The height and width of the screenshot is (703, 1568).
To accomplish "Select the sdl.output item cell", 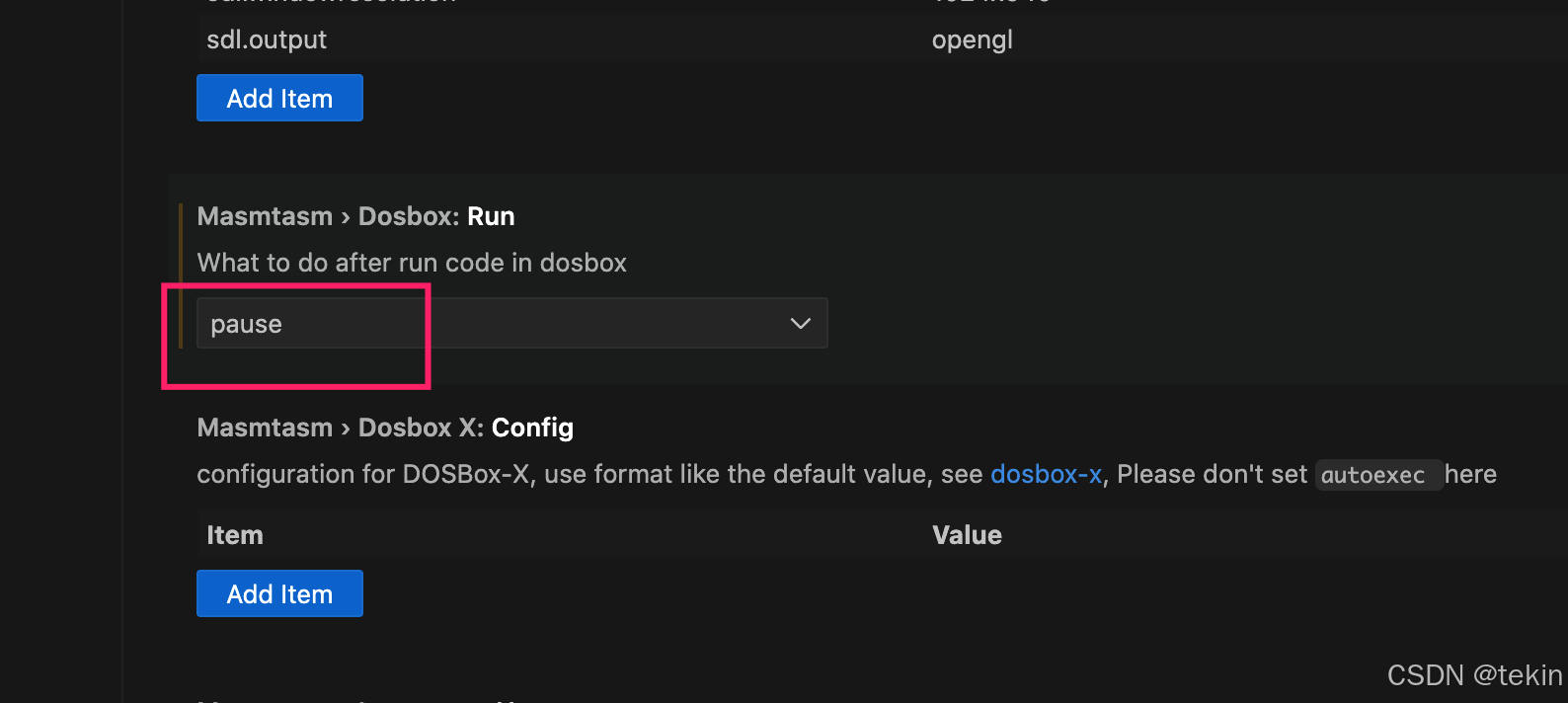I will point(267,39).
